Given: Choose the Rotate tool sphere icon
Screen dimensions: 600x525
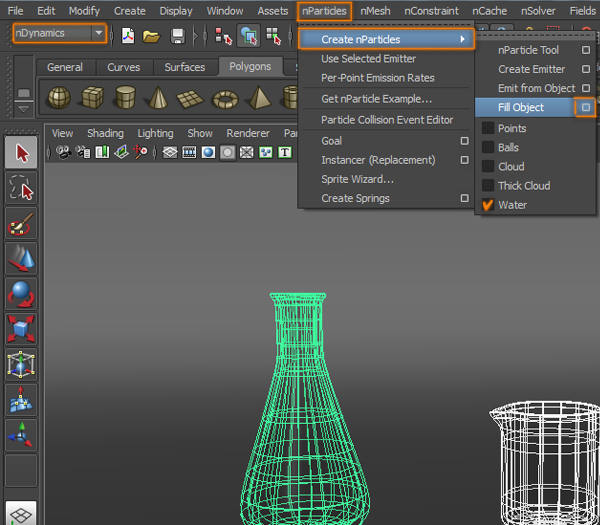Looking at the screenshot, I should (22, 295).
